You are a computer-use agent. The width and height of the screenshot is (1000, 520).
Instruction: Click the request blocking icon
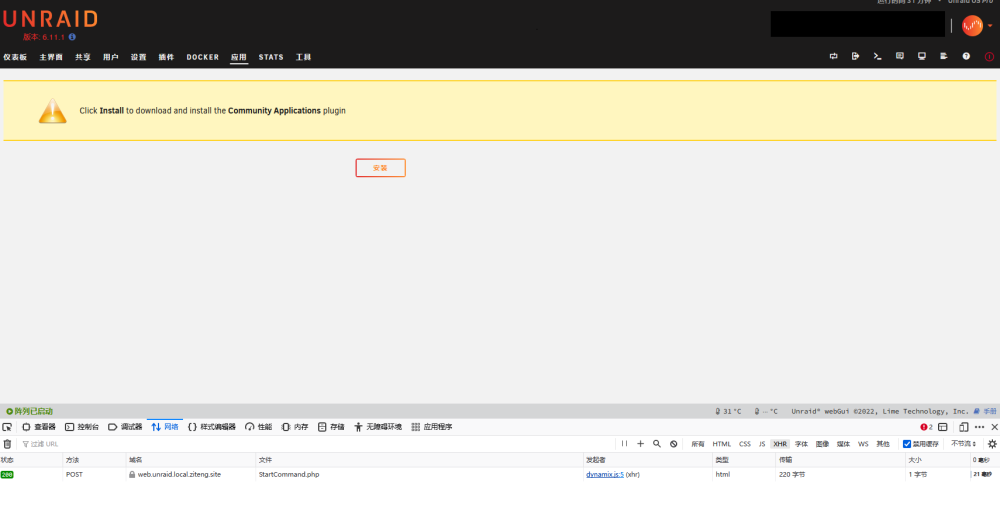673,443
